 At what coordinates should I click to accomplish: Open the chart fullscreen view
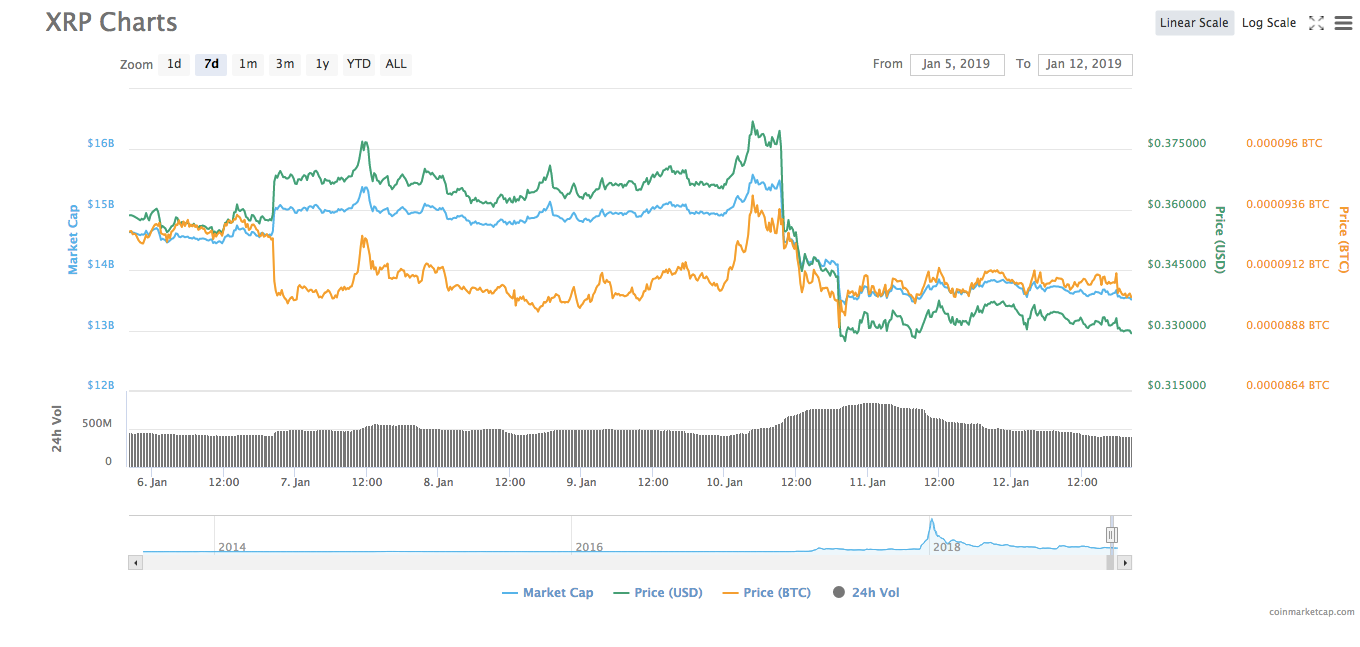(x=1316, y=22)
